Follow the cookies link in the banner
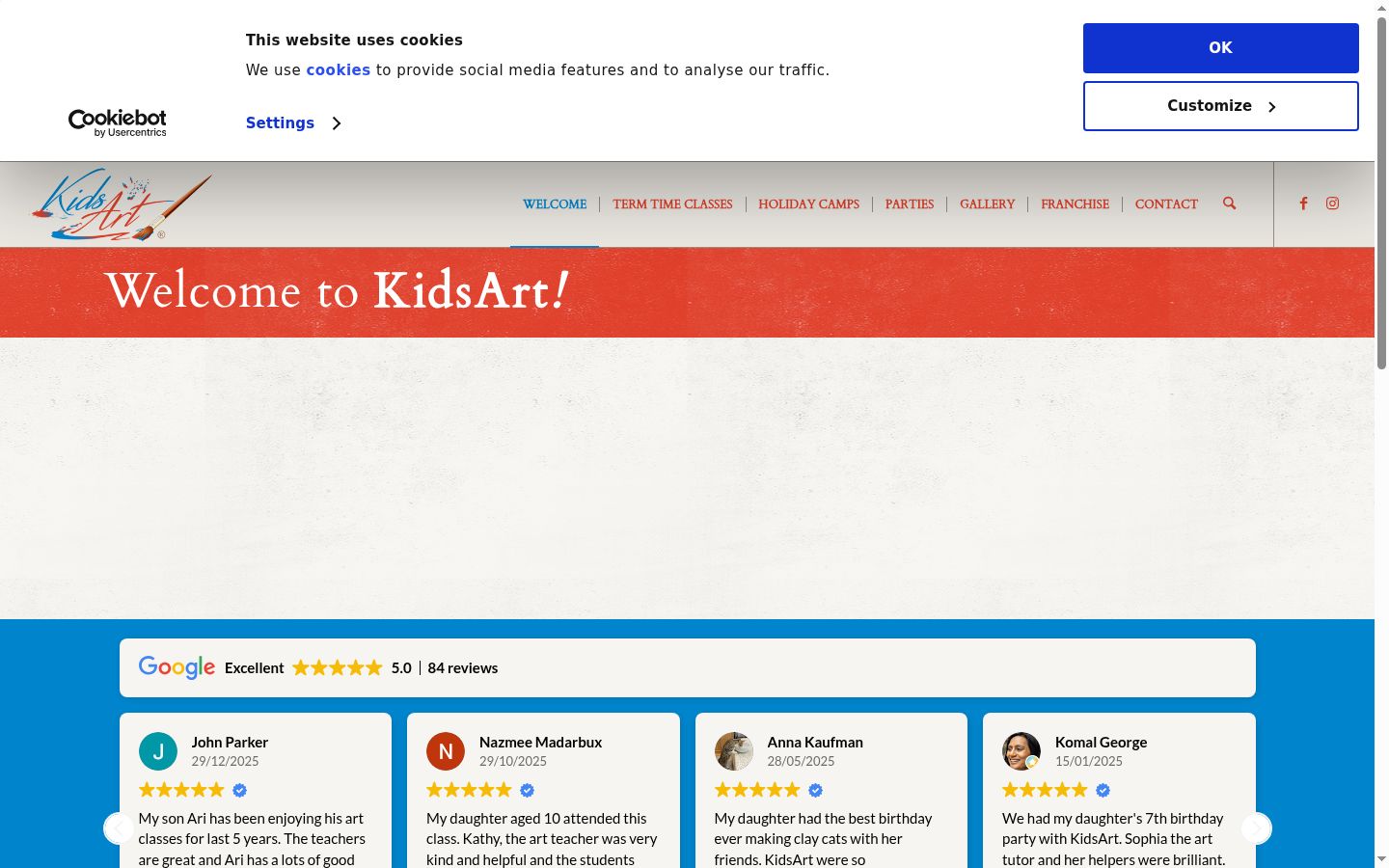The image size is (1389, 868). [x=339, y=70]
